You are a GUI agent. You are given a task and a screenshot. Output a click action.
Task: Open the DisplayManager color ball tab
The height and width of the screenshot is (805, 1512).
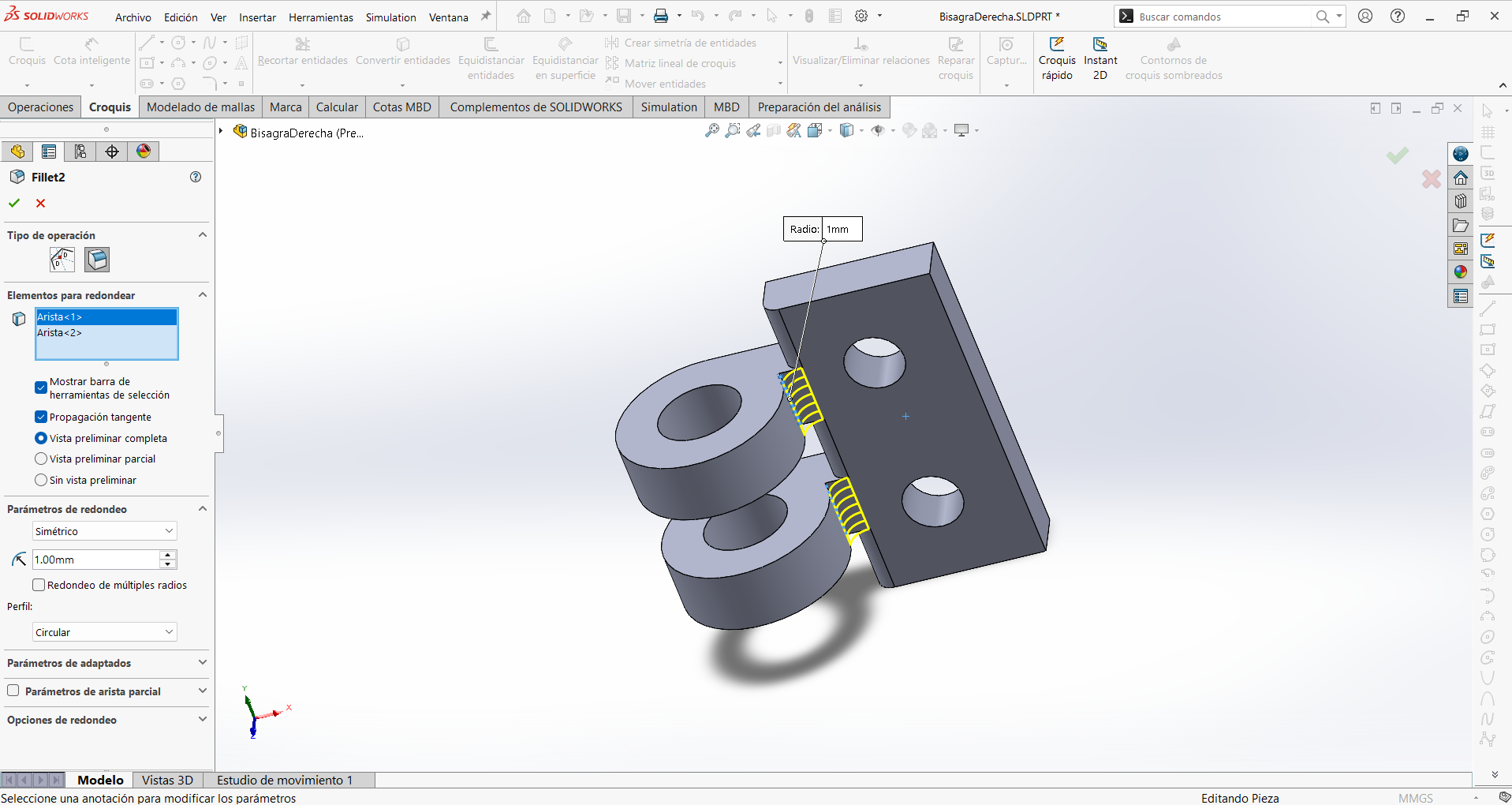click(x=144, y=152)
